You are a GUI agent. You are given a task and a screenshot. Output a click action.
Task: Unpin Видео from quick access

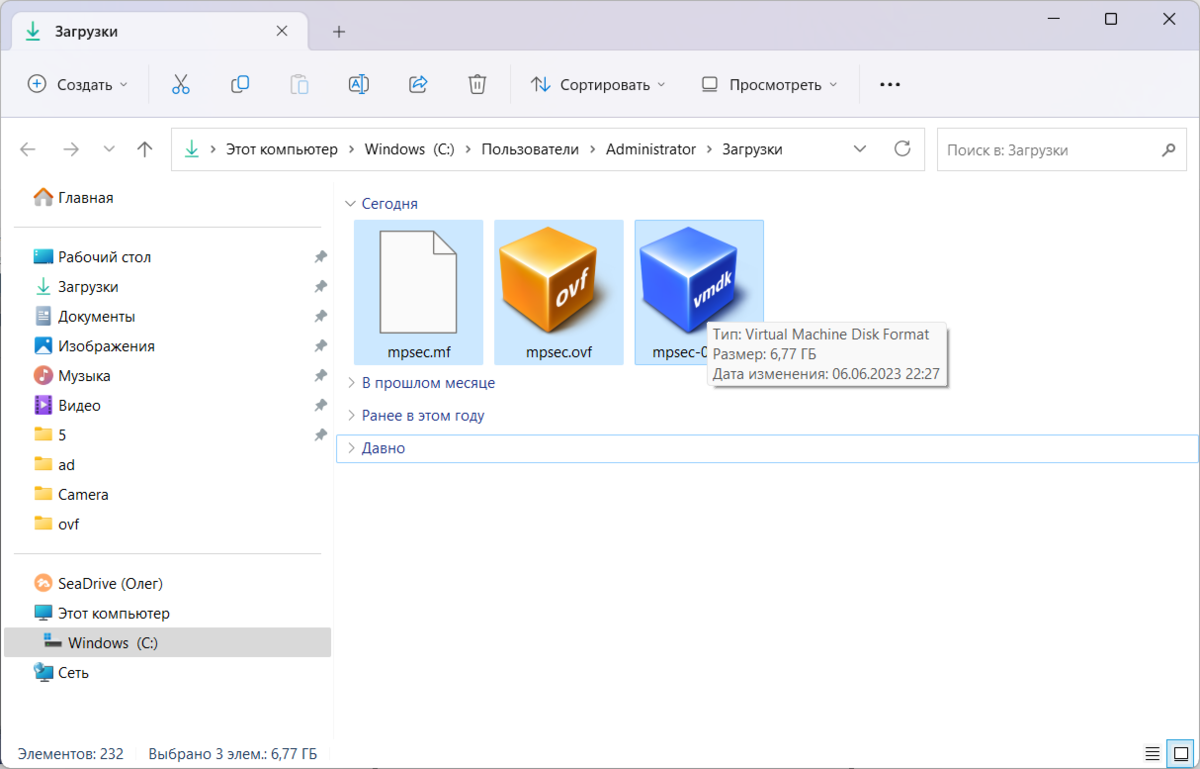(320, 405)
